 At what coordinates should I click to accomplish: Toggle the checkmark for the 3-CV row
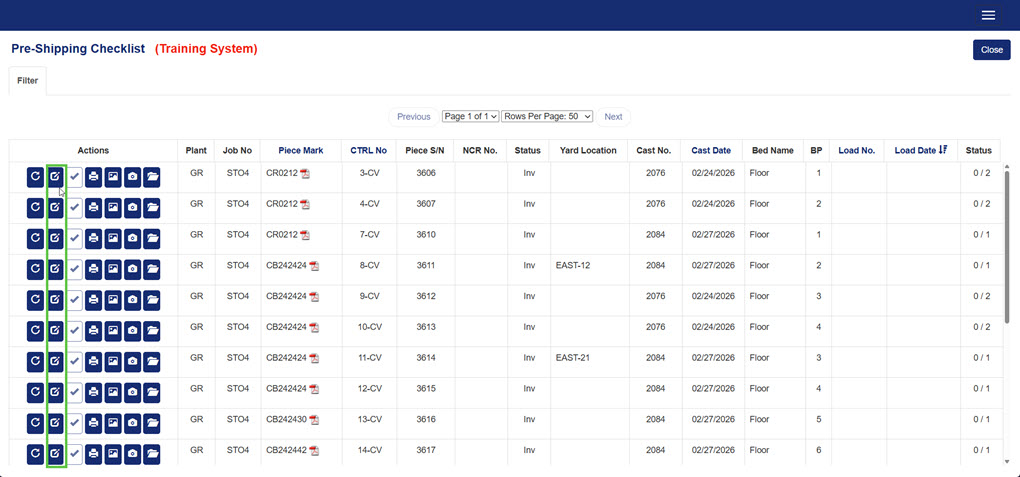point(75,177)
